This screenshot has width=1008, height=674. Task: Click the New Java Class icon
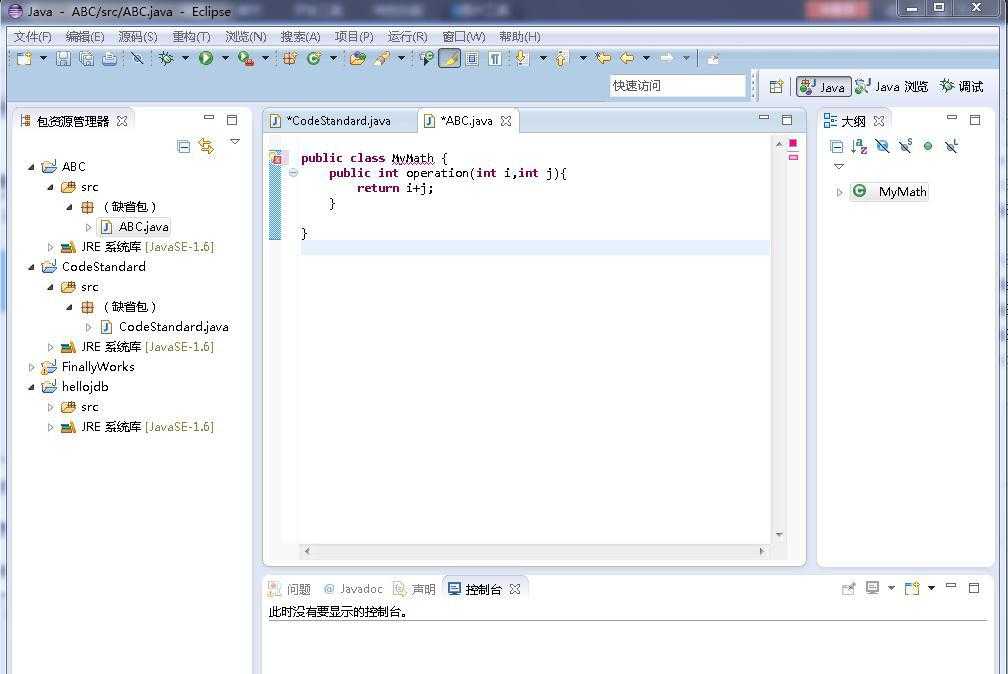coord(314,59)
